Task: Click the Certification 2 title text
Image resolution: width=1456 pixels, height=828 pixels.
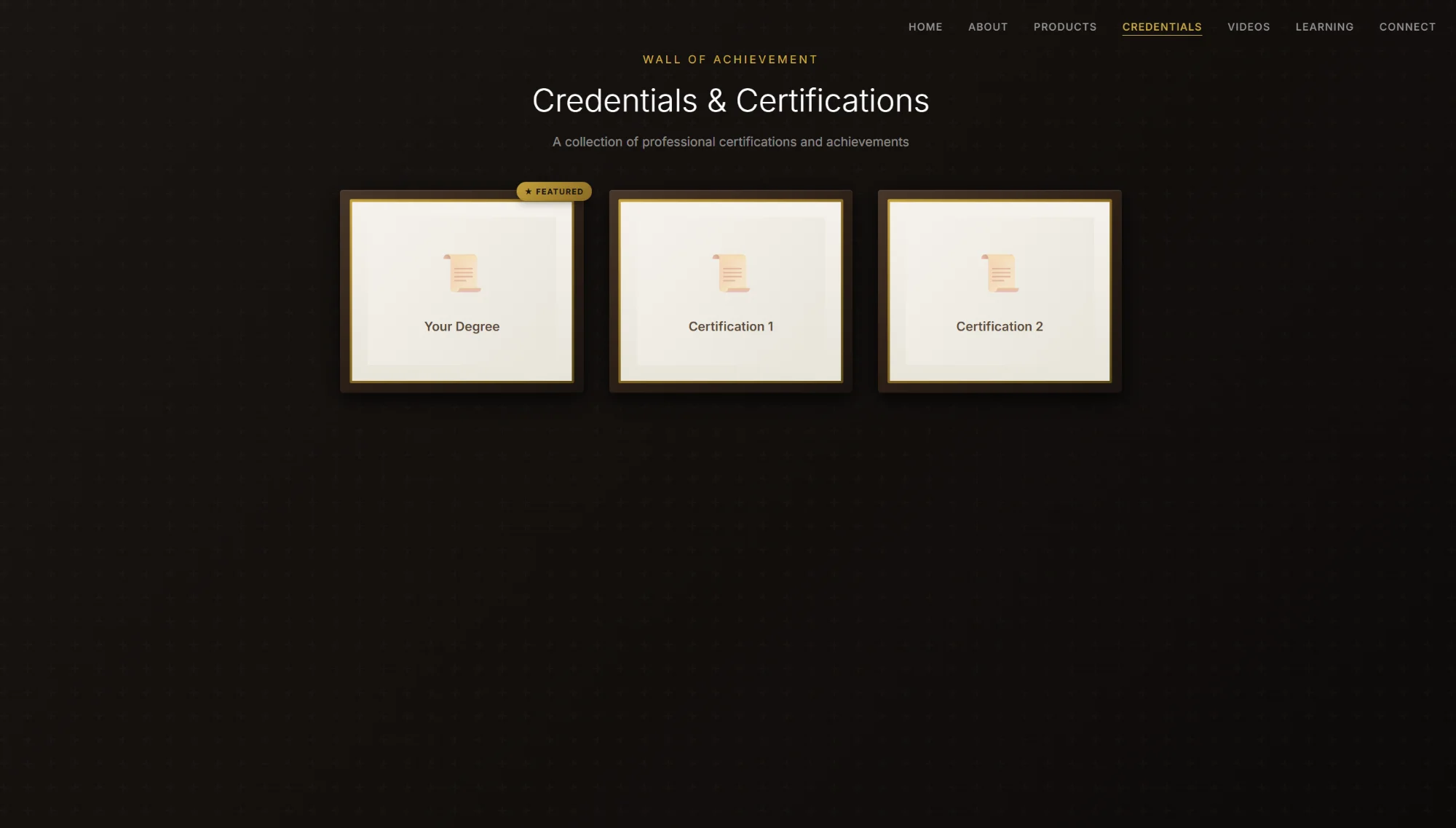Action: 998,326
